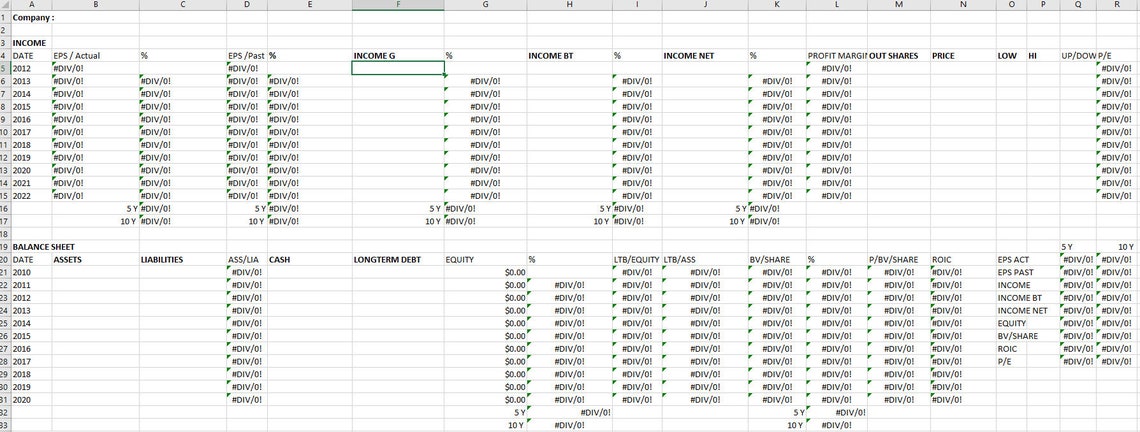The height and width of the screenshot is (432, 1140).
Task: Click the 'EPS / Actual' header cell
Action: pos(95,55)
